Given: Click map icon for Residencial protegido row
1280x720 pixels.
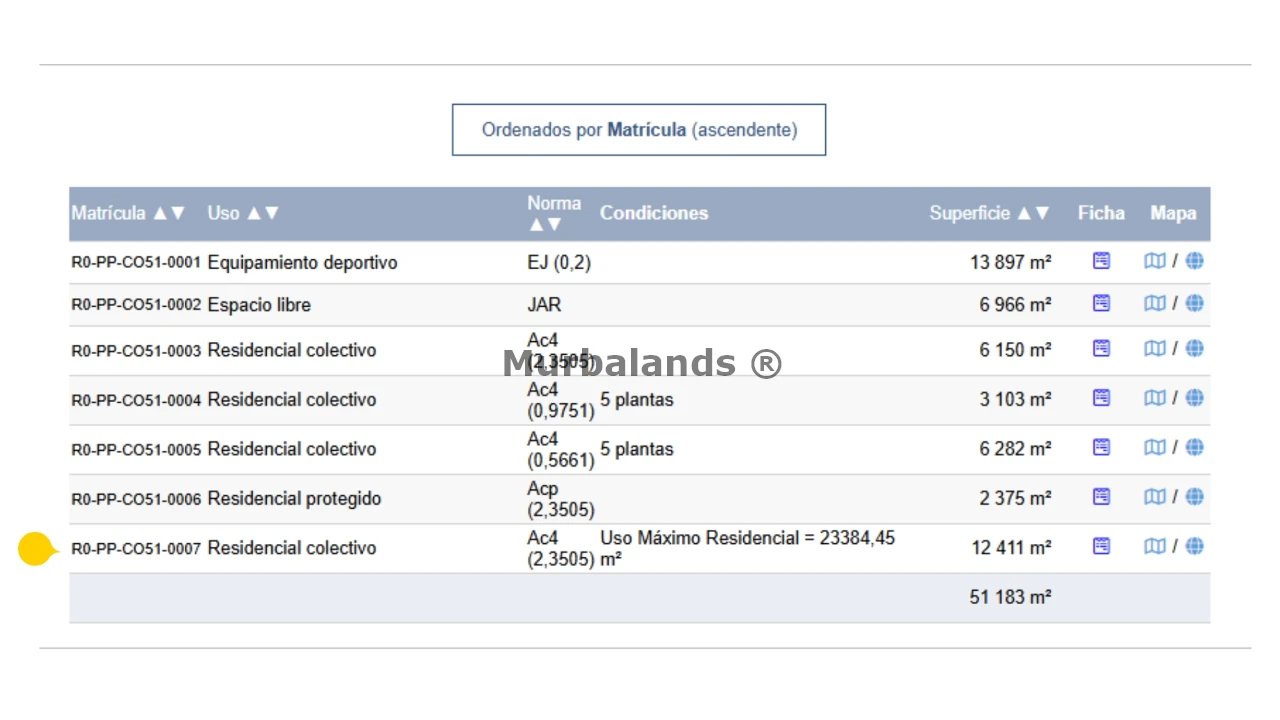Looking at the screenshot, I should pos(1154,497).
